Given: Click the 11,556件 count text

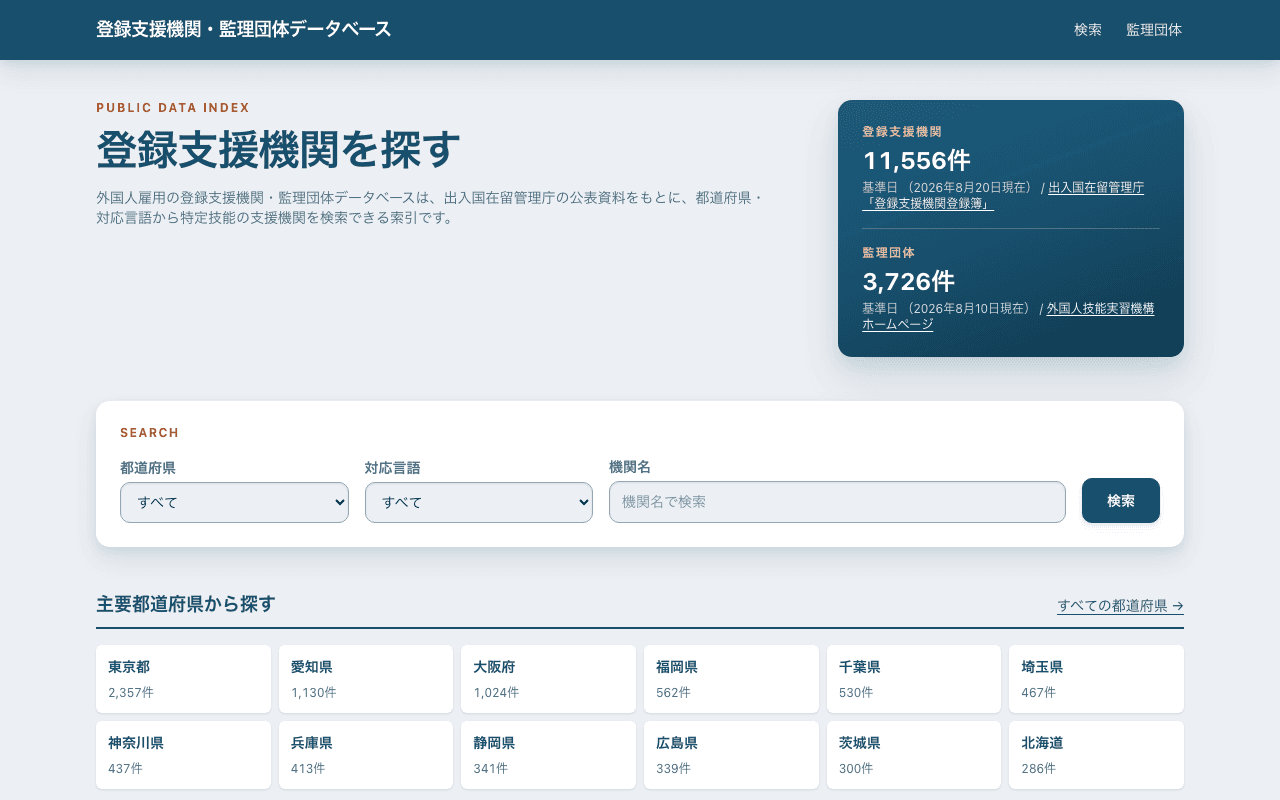Looking at the screenshot, I should (x=916, y=160).
